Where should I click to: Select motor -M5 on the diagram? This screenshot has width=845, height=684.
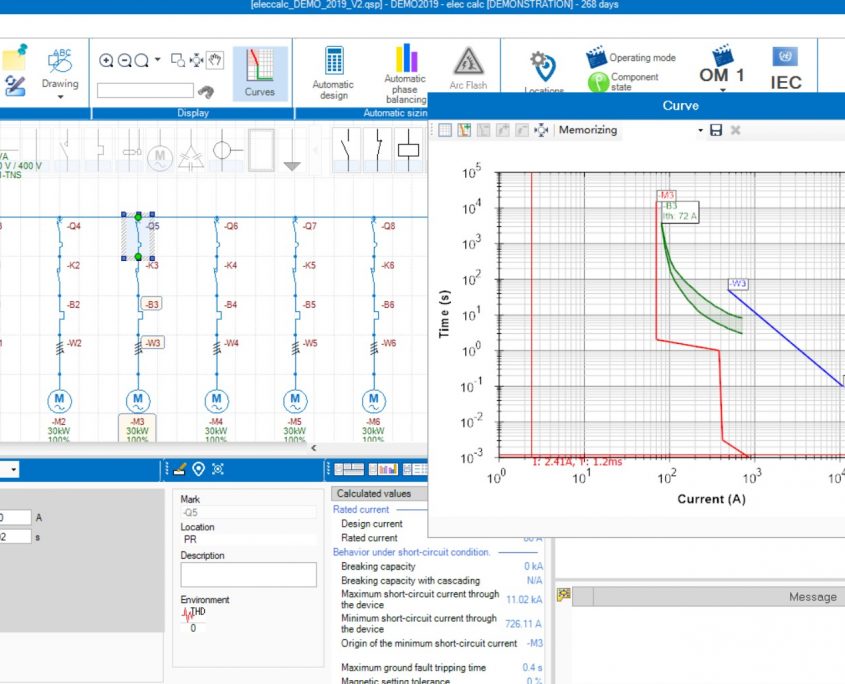(x=295, y=400)
